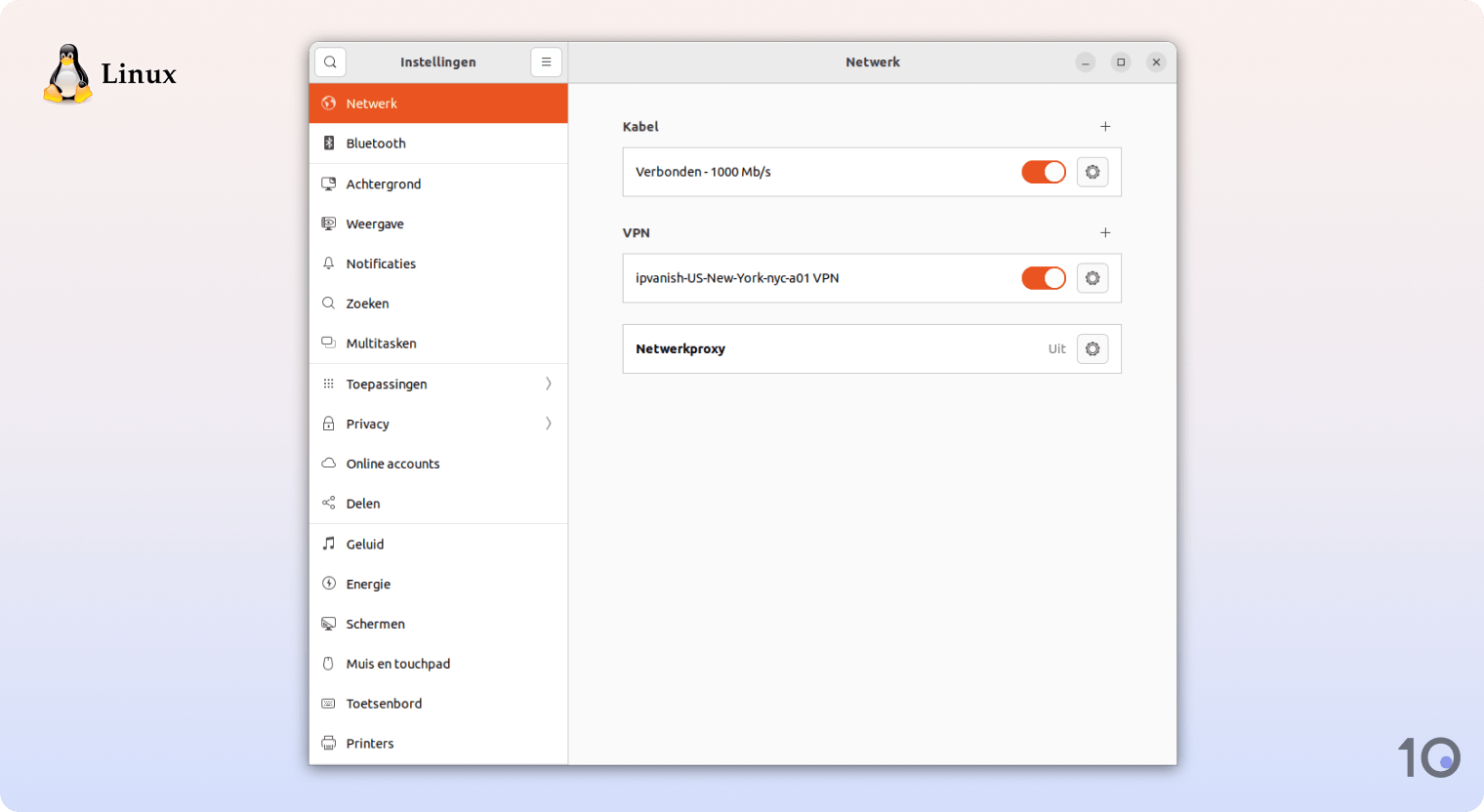This screenshot has height=812, width=1484.
Task: Open gear settings for ipvanish VPN connection
Action: pos(1092,278)
